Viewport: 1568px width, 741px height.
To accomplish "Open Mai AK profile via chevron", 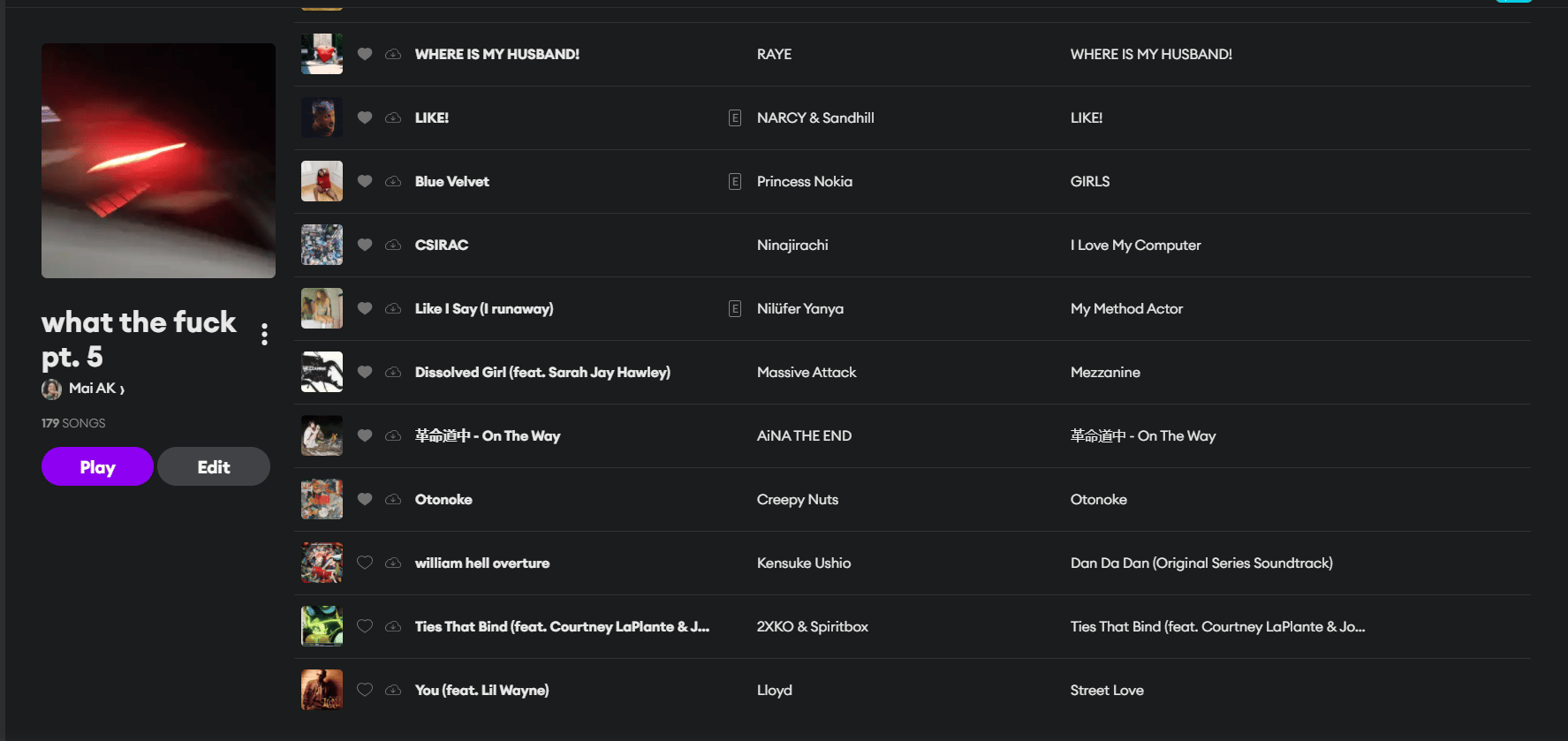I will pos(122,389).
